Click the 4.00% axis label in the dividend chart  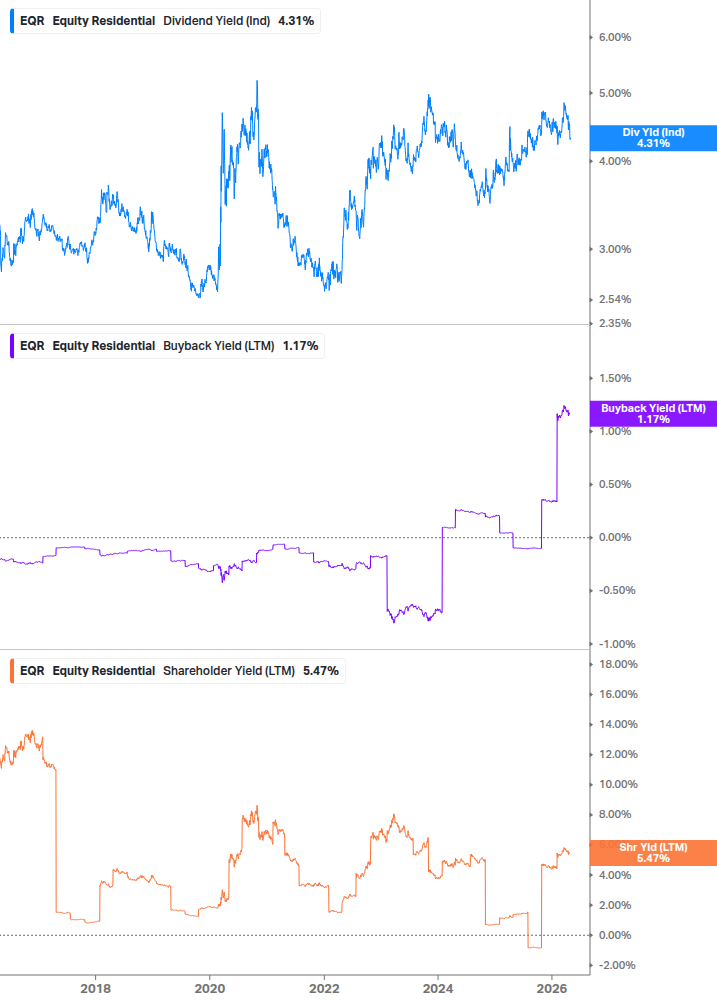click(x=615, y=162)
